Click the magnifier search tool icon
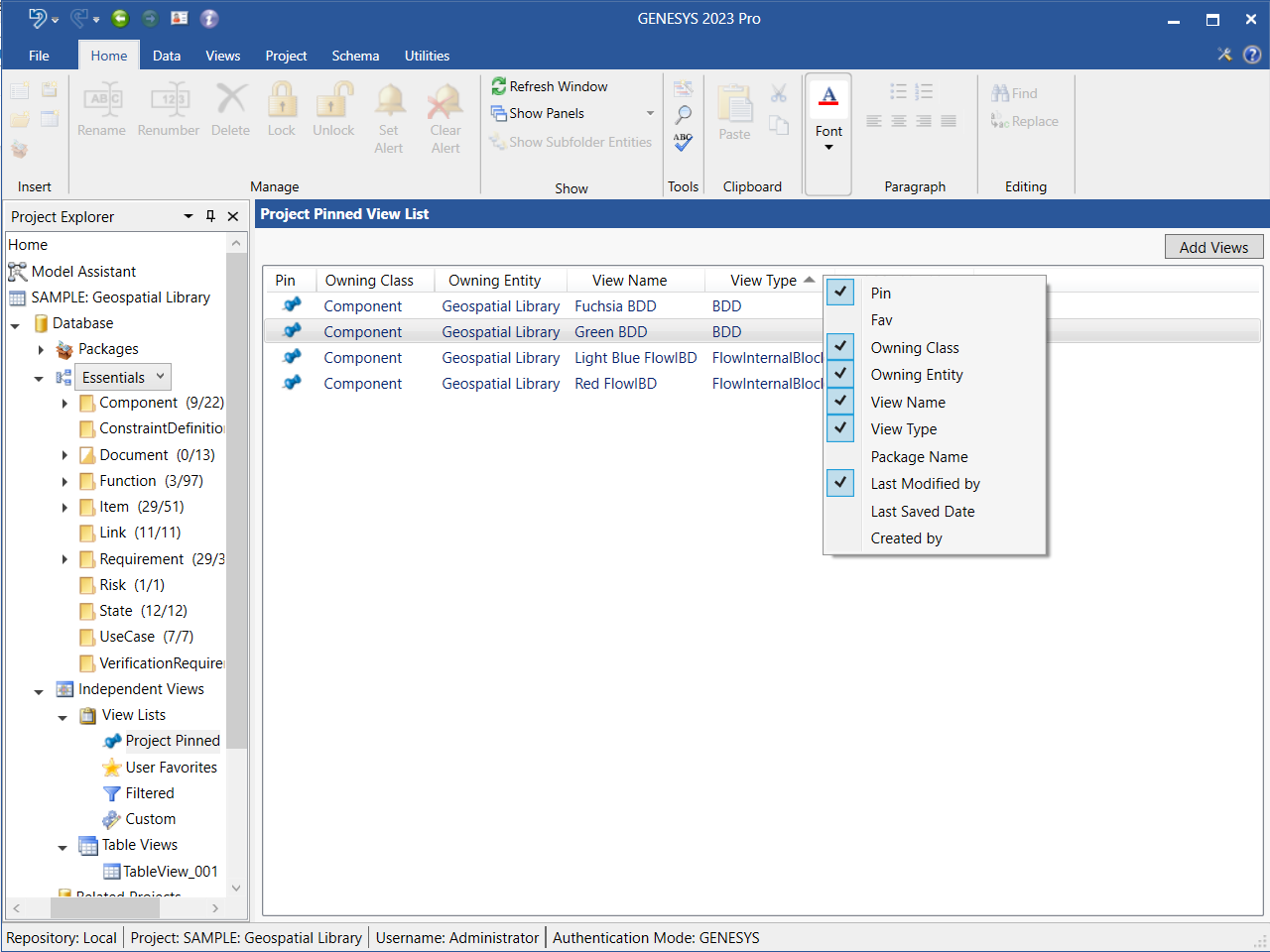Image resolution: width=1270 pixels, height=952 pixels. pos(683,115)
